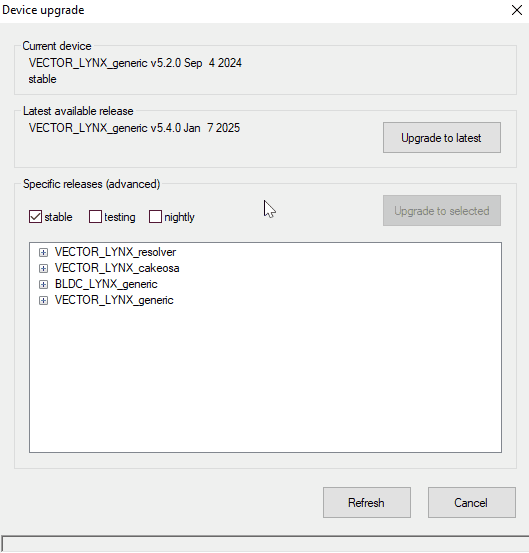Select VECTOR_LYNX_generic label in the release tree
Viewport: 529px width, 553px height.
pyautogui.click(x=114, y=300)
